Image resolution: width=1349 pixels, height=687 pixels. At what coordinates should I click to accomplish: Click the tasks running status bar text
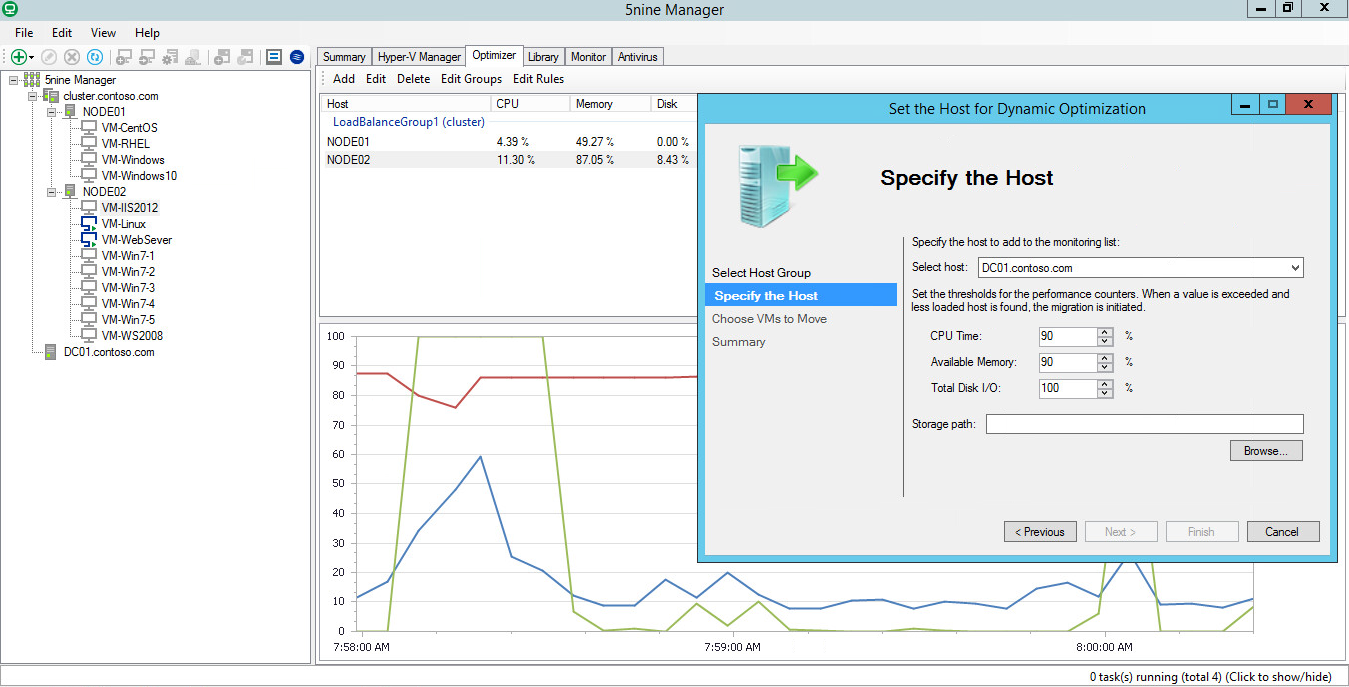(1211, 677)
